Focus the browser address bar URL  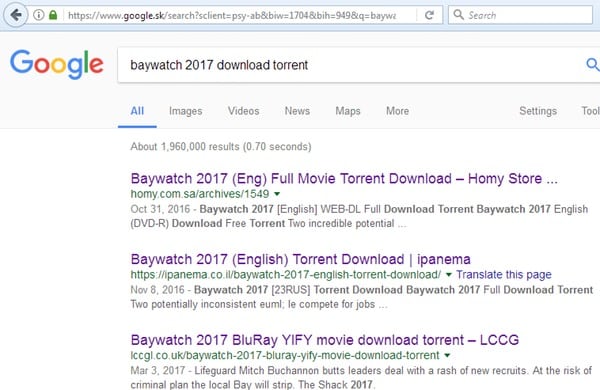[232, 15]
